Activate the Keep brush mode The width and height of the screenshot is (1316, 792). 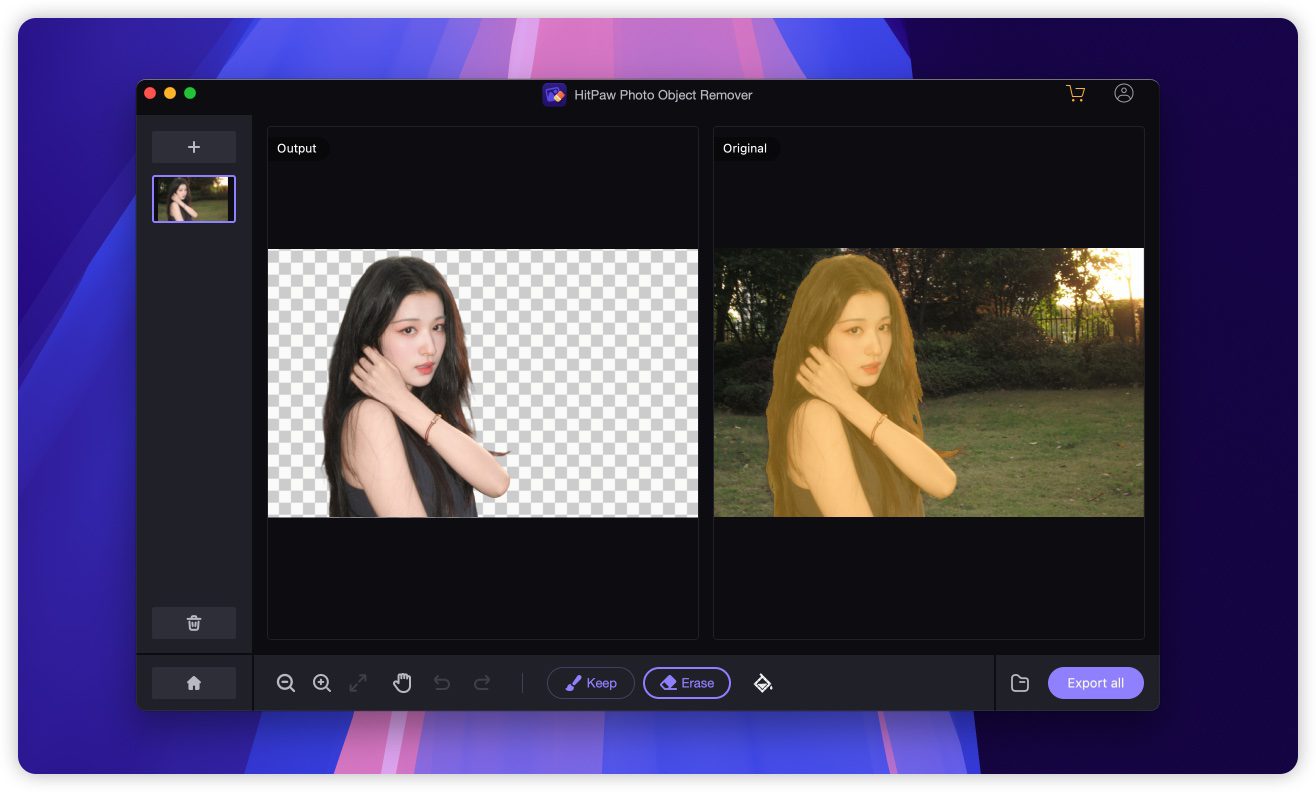coord(591,683)
